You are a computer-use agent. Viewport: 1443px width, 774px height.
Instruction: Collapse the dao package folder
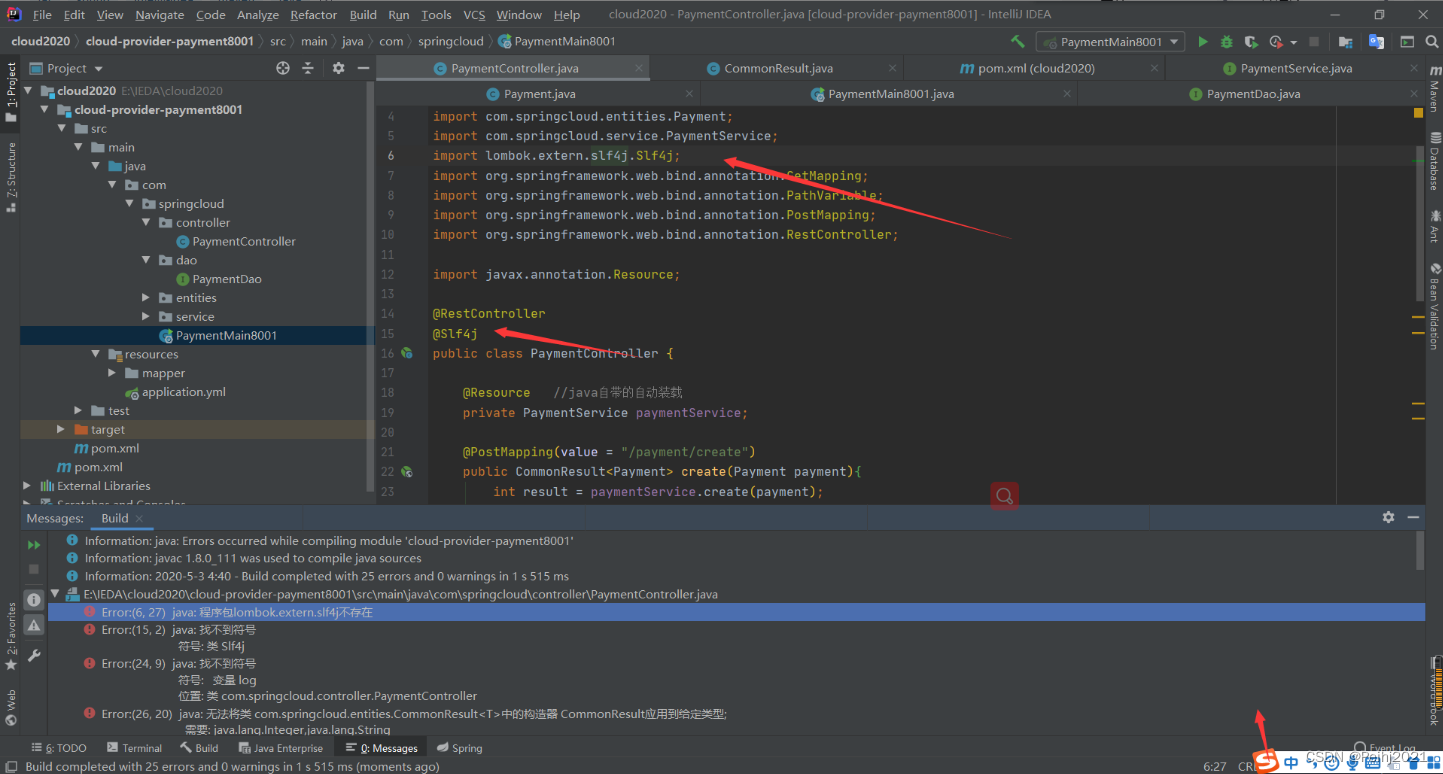coord(147,260)
